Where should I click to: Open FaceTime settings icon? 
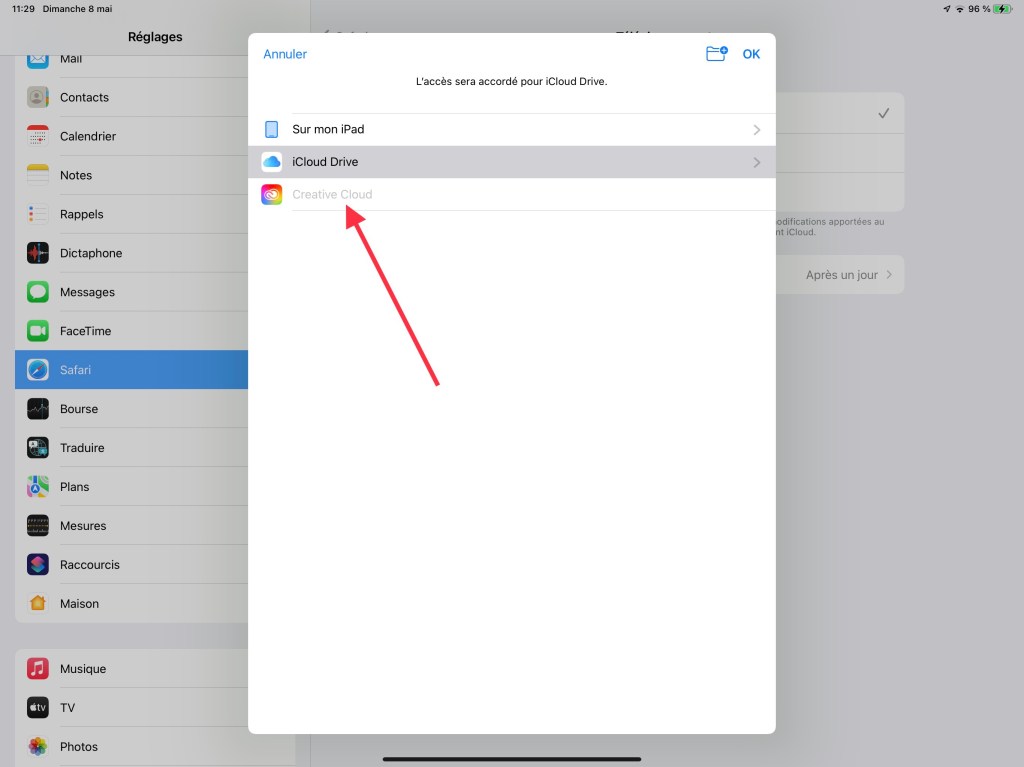(38, 331)
